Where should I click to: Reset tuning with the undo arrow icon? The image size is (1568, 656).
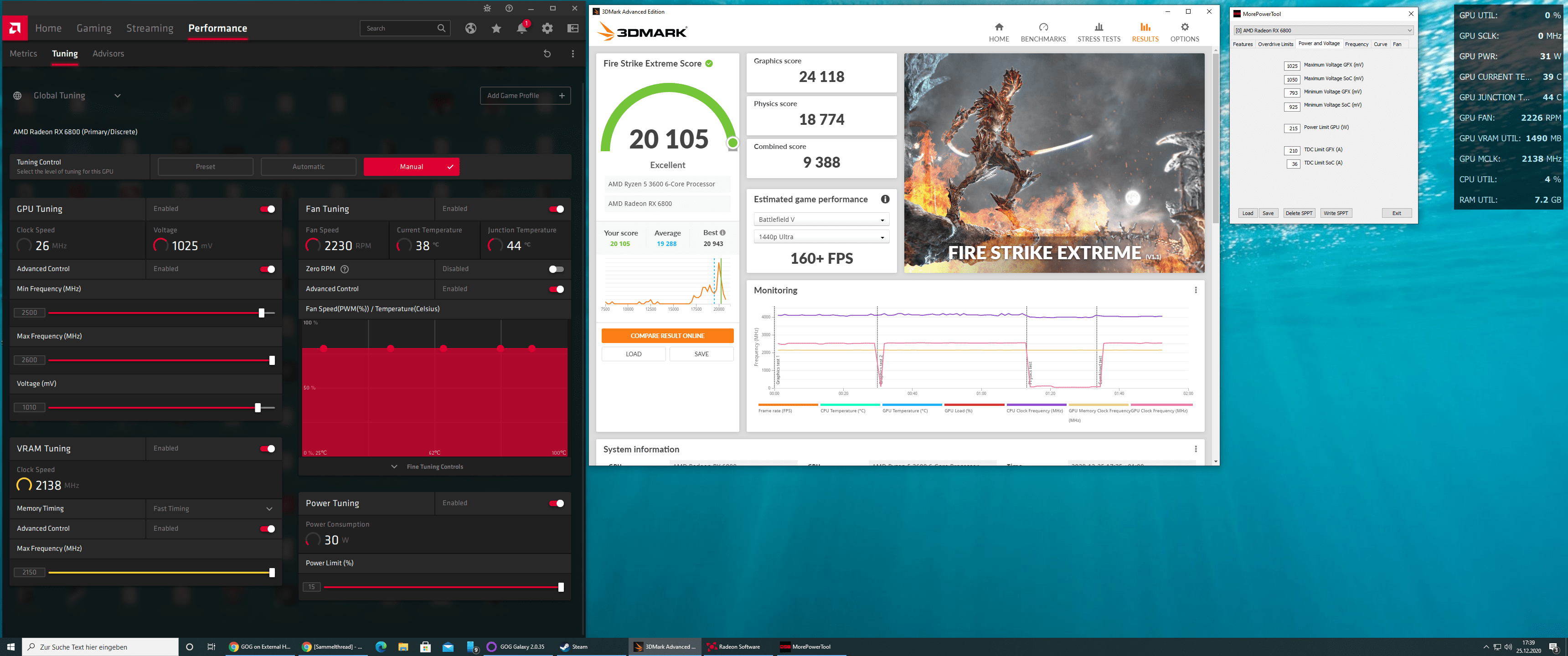click(x=547, y=54)
